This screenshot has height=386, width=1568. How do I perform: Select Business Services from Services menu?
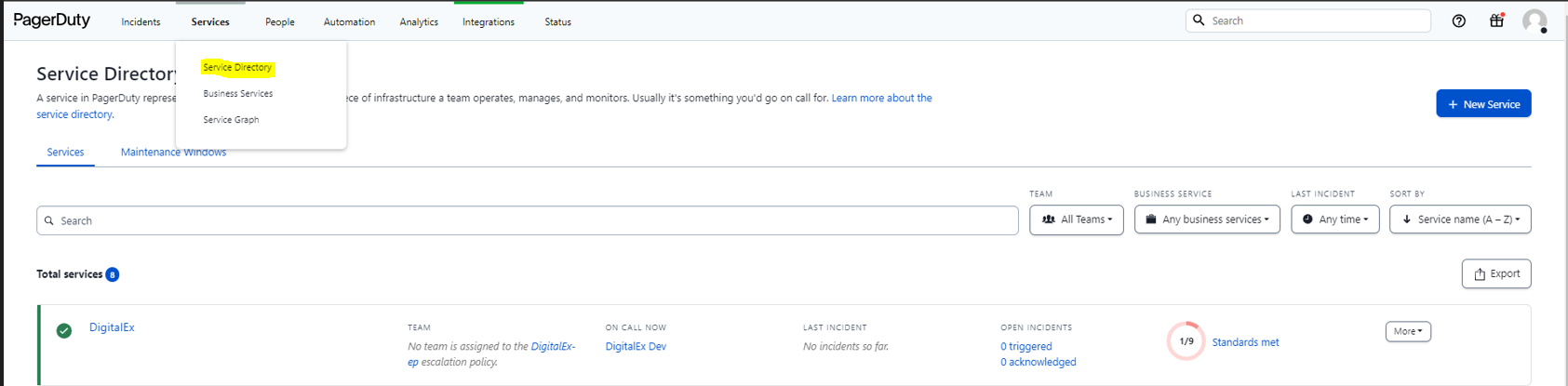click(238, 94)
